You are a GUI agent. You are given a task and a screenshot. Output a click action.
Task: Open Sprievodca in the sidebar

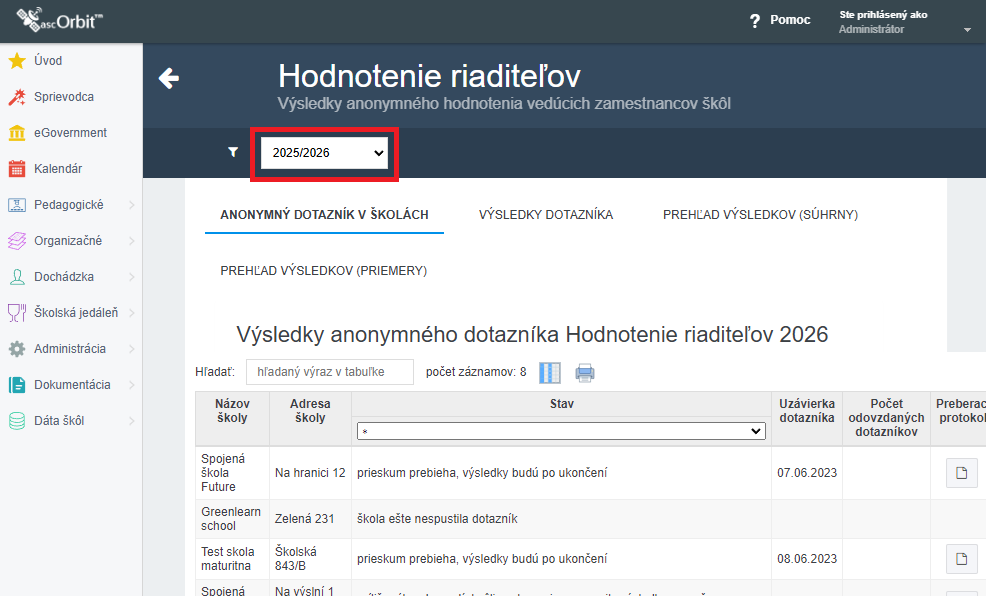click(x=64, y=97)
